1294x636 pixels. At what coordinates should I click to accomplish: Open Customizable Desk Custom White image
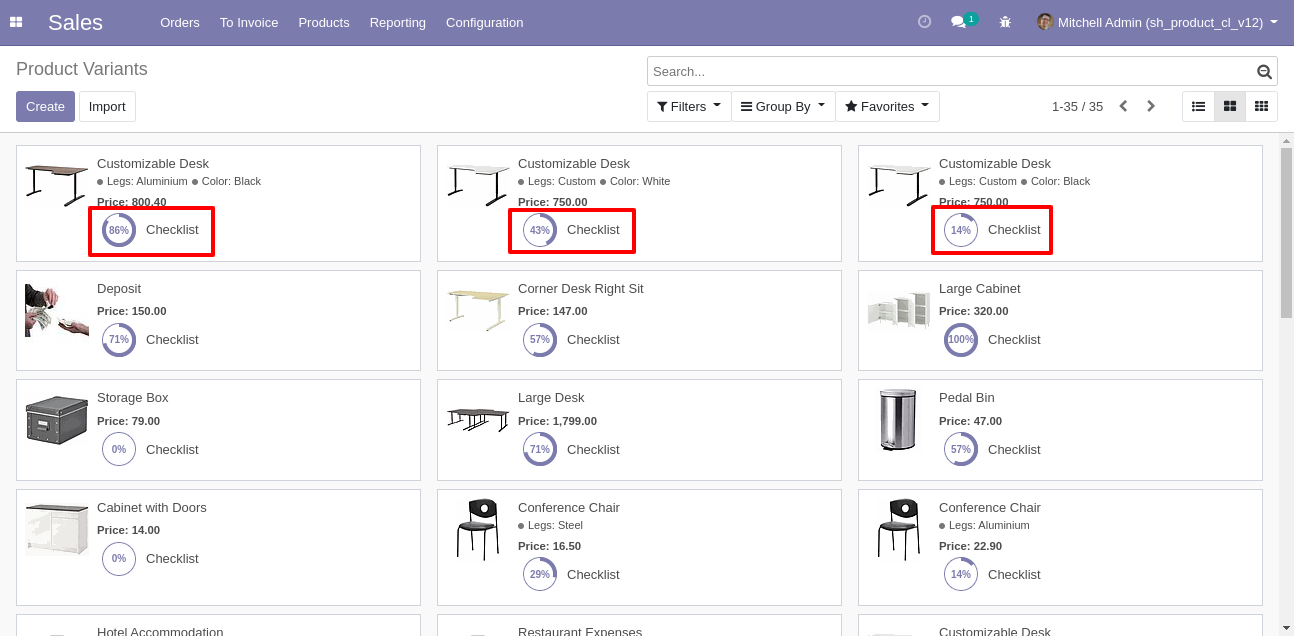coord(478,186)
